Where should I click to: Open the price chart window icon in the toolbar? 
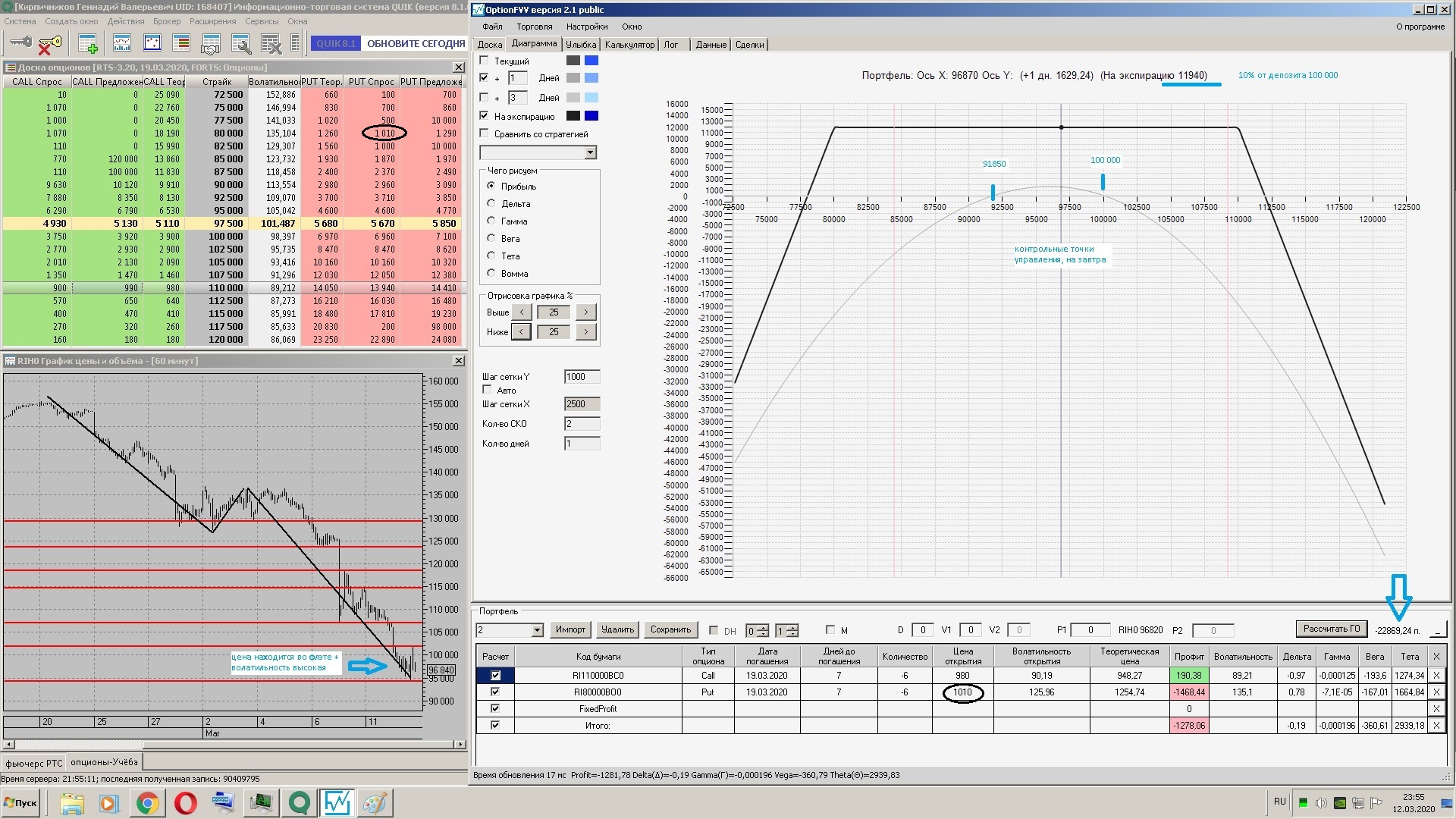click(x=122, y=43)
